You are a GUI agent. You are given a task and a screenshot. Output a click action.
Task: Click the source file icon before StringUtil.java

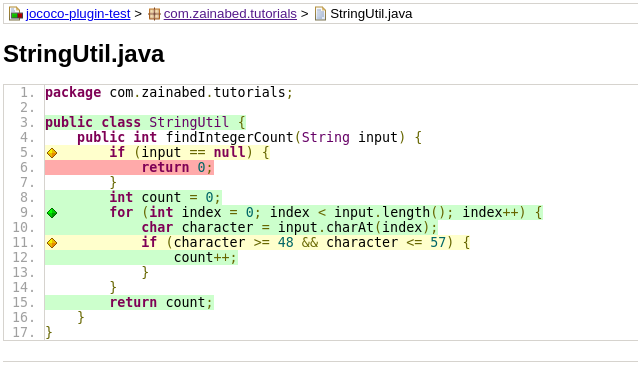[x=320, y=14]
